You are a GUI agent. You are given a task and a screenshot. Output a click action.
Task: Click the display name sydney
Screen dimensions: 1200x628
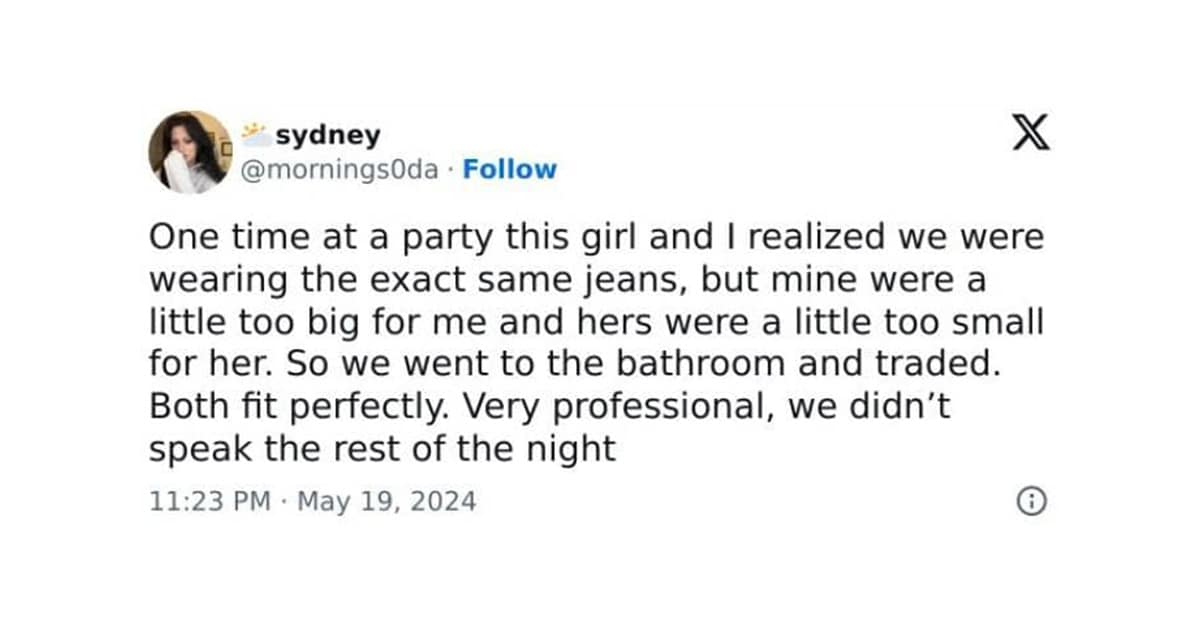[x=327, y=135]
